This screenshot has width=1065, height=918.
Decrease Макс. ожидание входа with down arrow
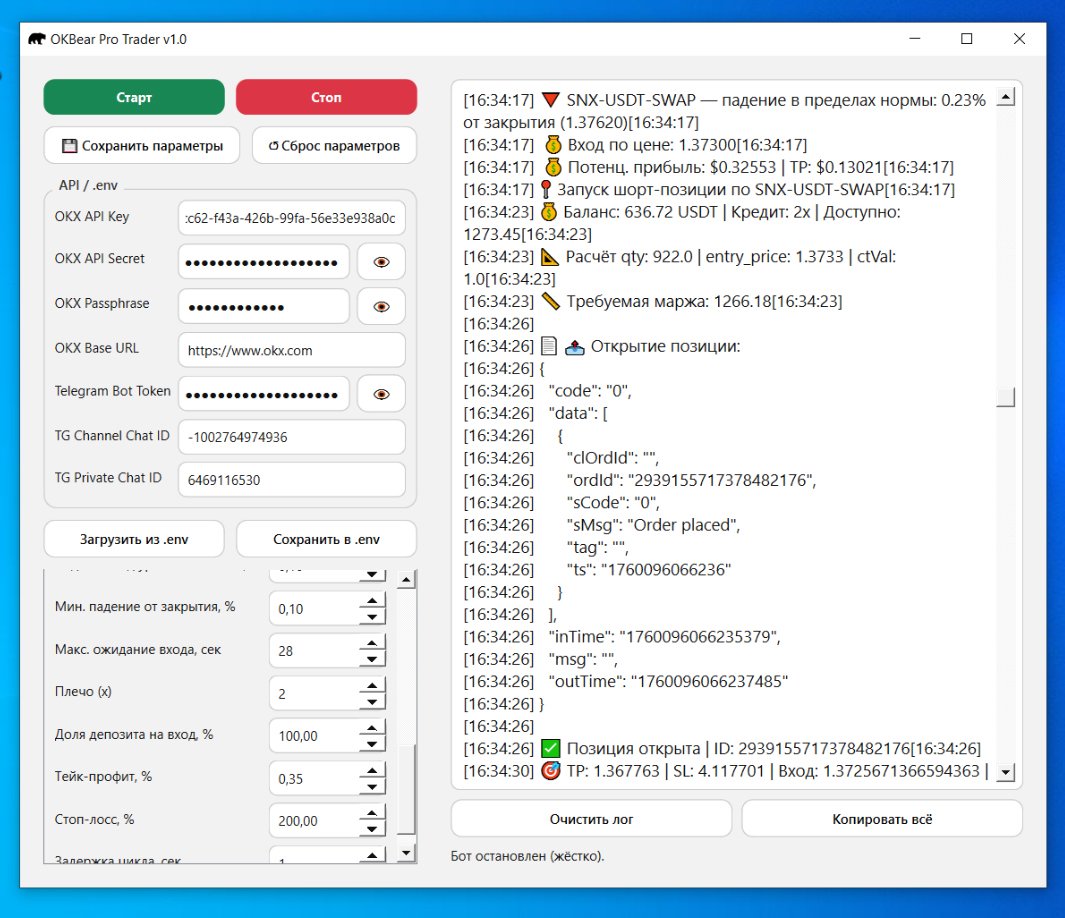pyautogui.click(x=371, y=658)
